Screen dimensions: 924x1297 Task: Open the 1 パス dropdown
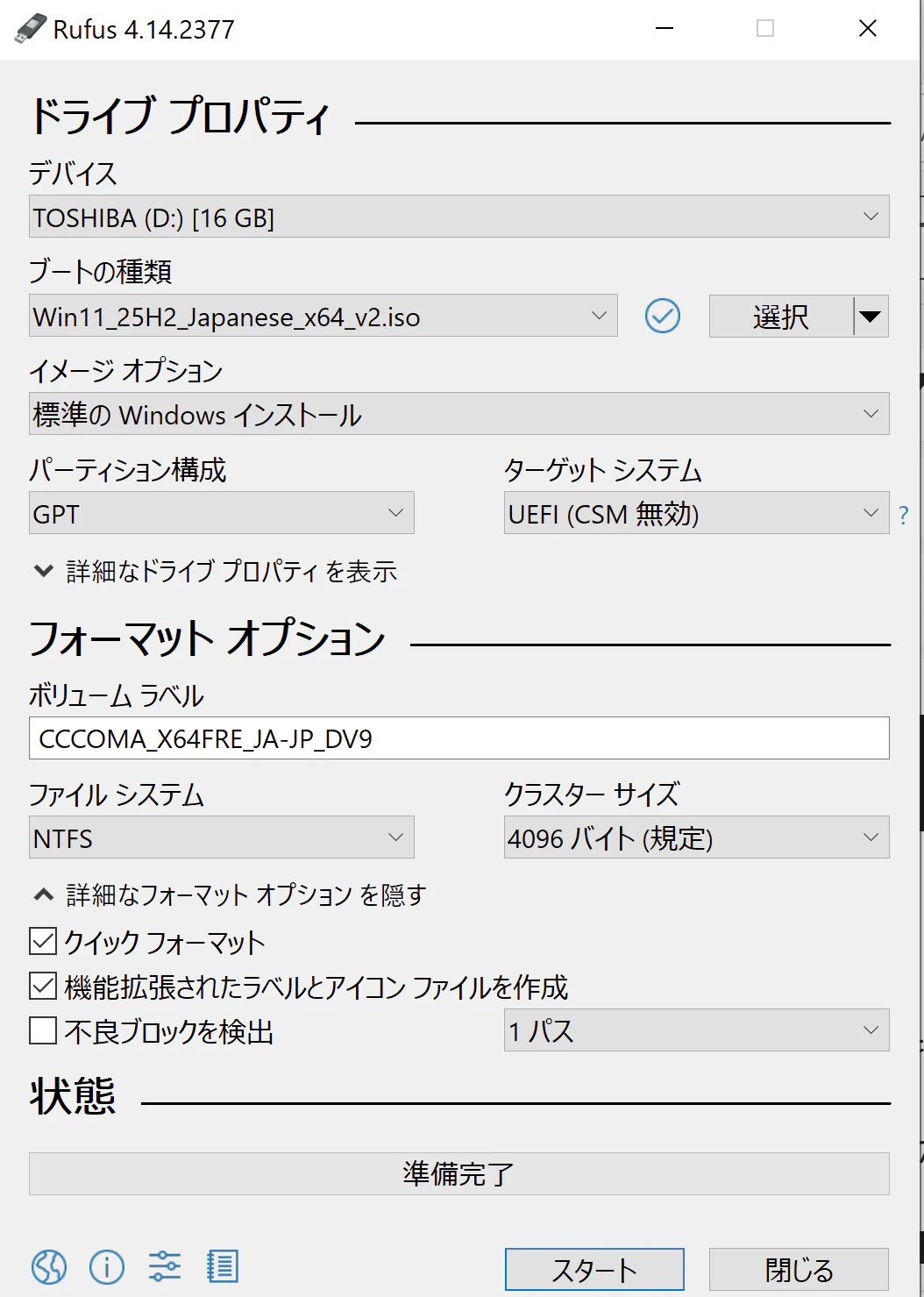[697, 1030]
